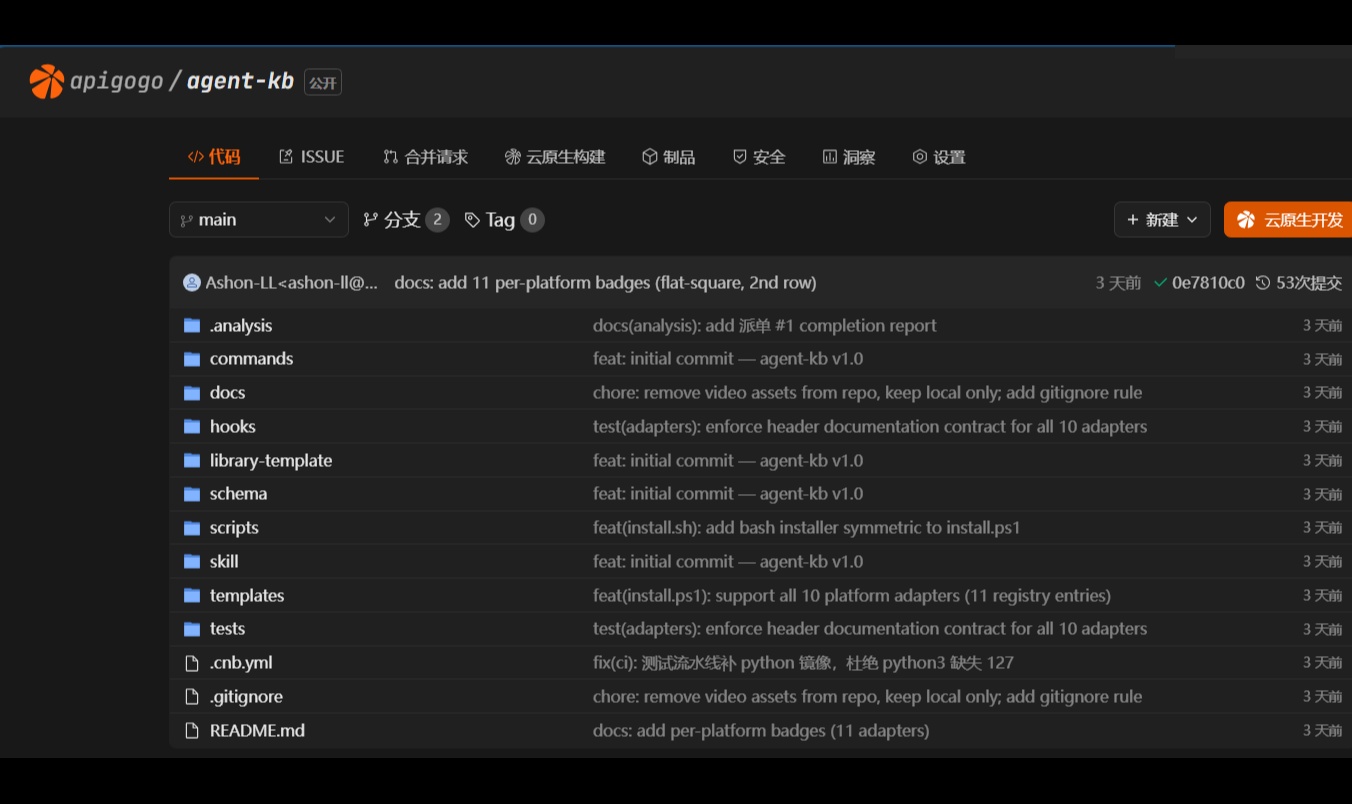Open the 设置 tab

[939, 157]
